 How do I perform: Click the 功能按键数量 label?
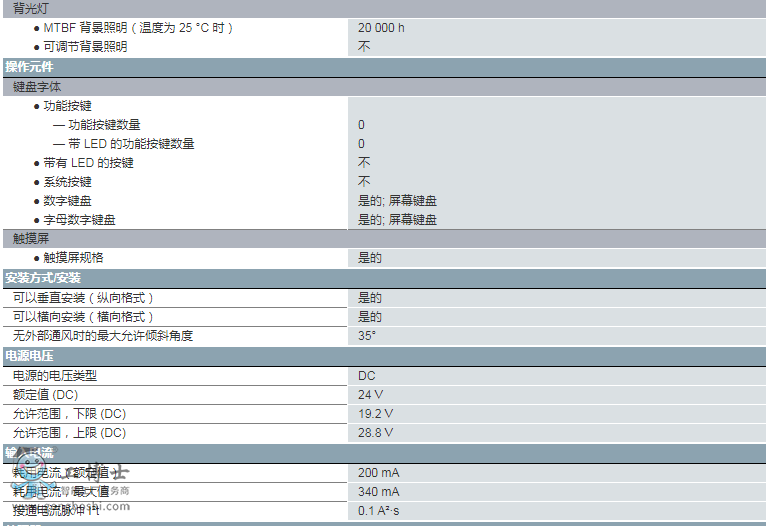(104, 125)
